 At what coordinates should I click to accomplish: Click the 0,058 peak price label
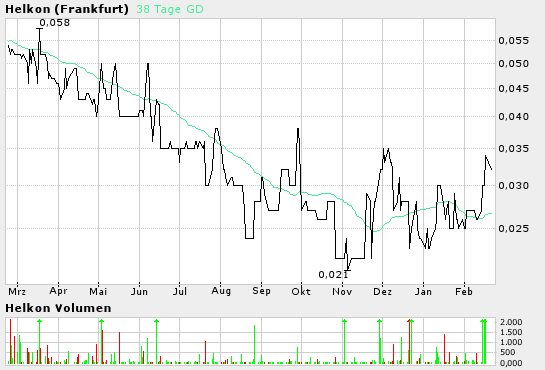pos(55,23)
